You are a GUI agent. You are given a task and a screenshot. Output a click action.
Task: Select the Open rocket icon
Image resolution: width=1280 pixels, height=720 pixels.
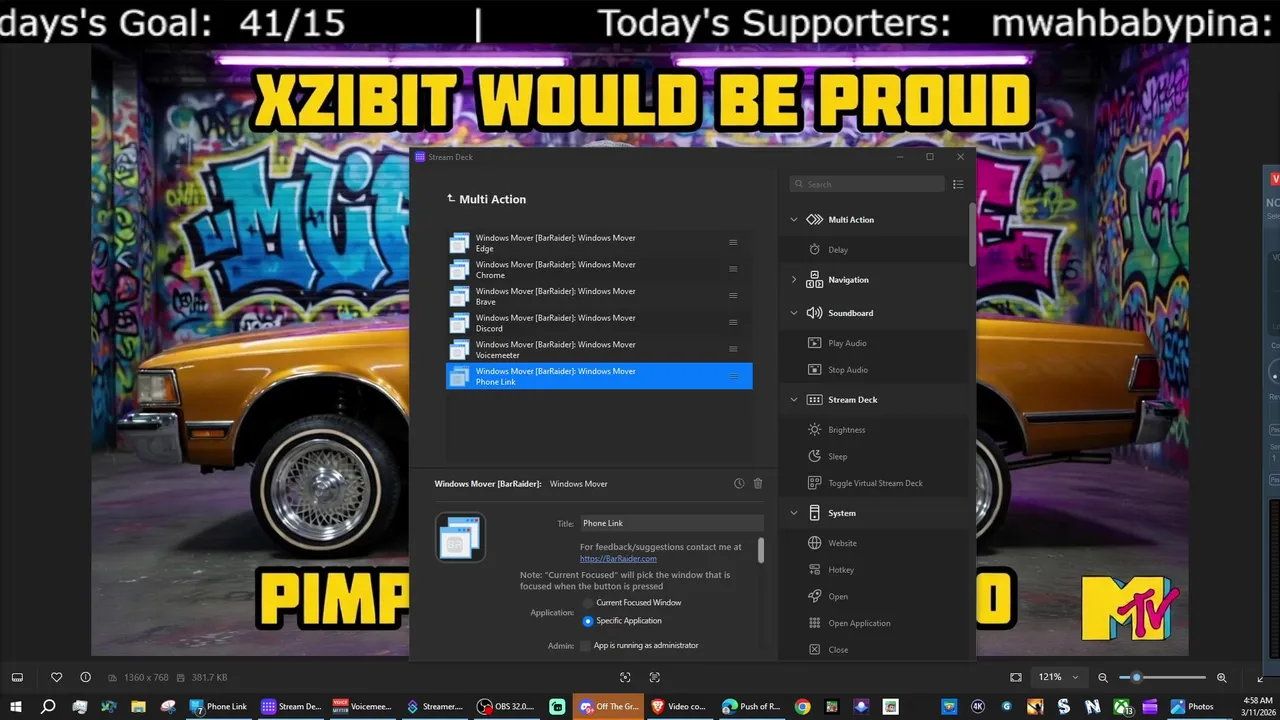[815, 597]
